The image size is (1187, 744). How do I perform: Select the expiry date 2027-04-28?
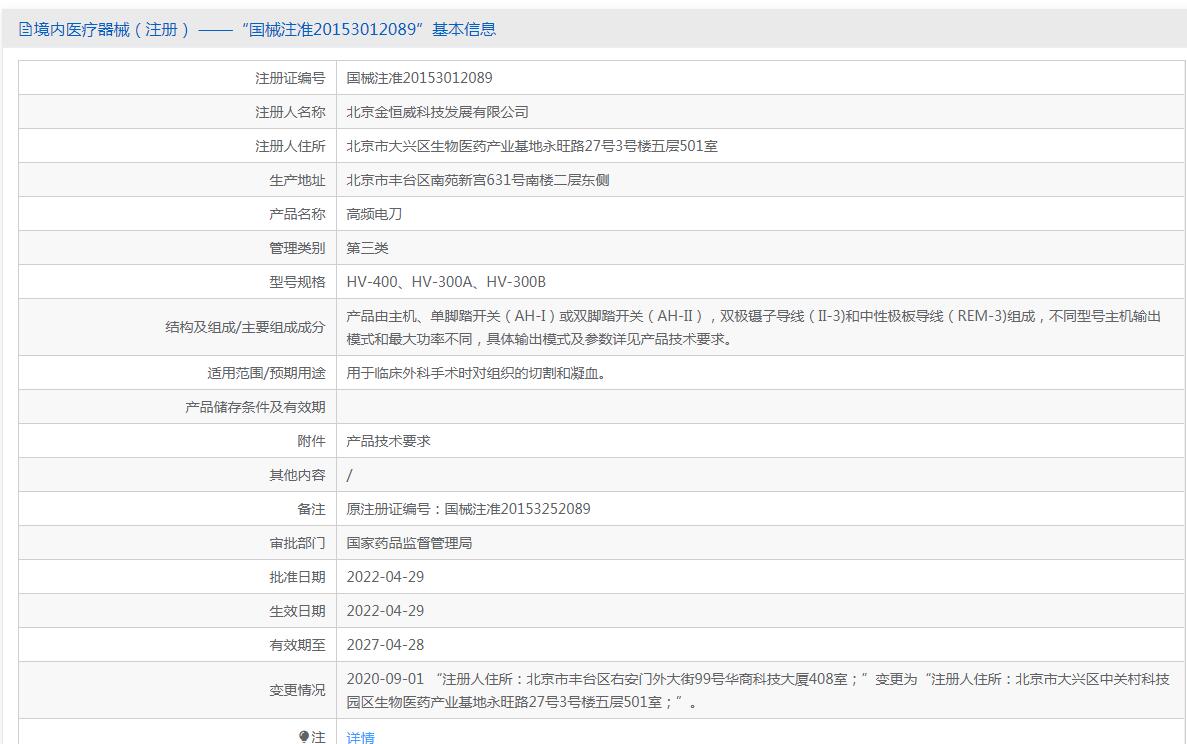[385, 645]
